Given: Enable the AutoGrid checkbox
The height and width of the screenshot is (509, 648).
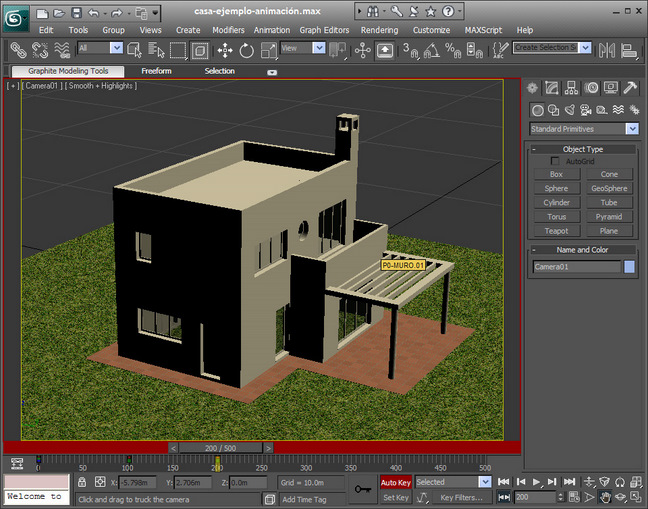Looking at the screenshot, I should [x=556, y=161].
